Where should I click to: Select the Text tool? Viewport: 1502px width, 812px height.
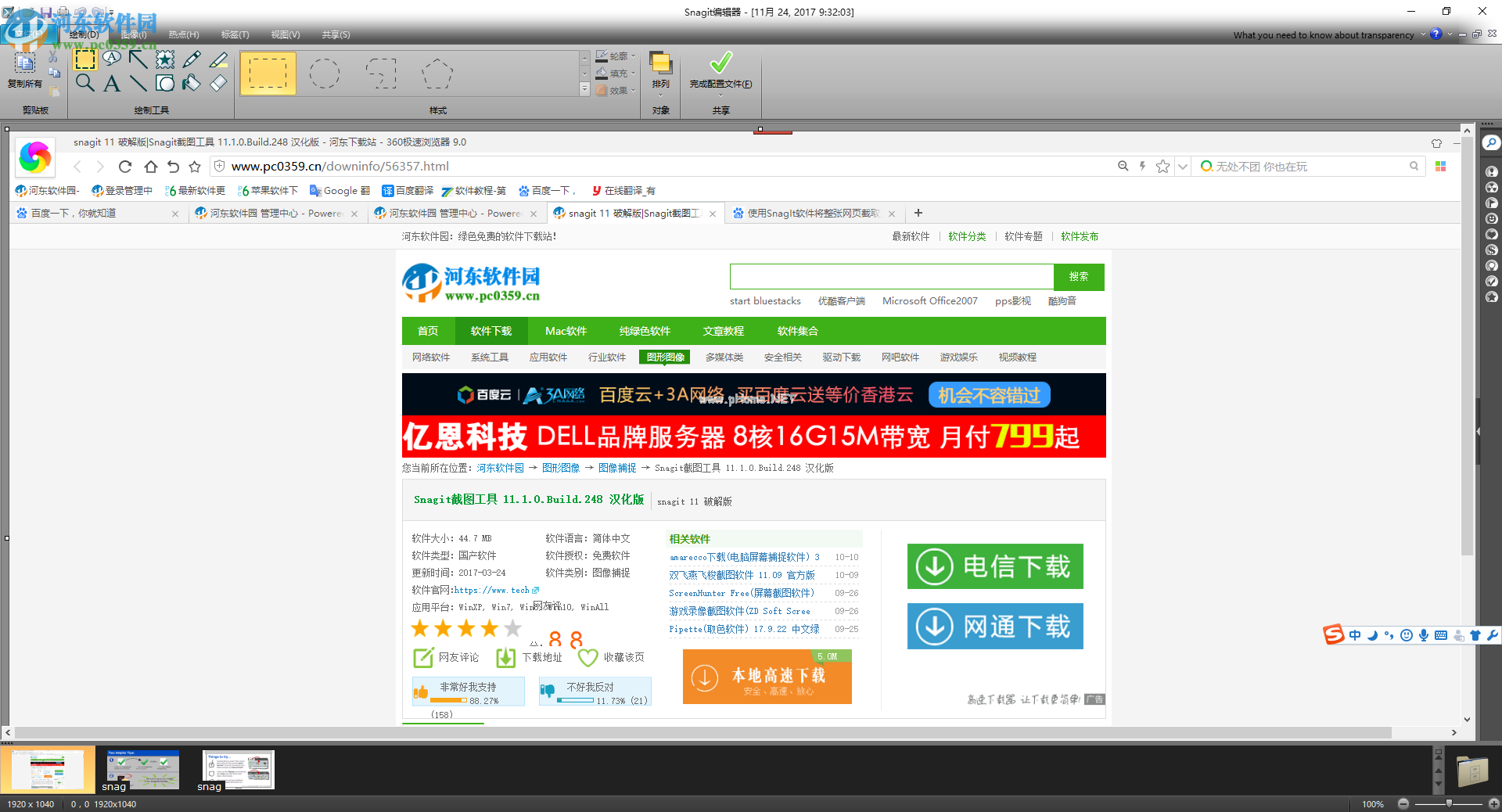point(112,83)
